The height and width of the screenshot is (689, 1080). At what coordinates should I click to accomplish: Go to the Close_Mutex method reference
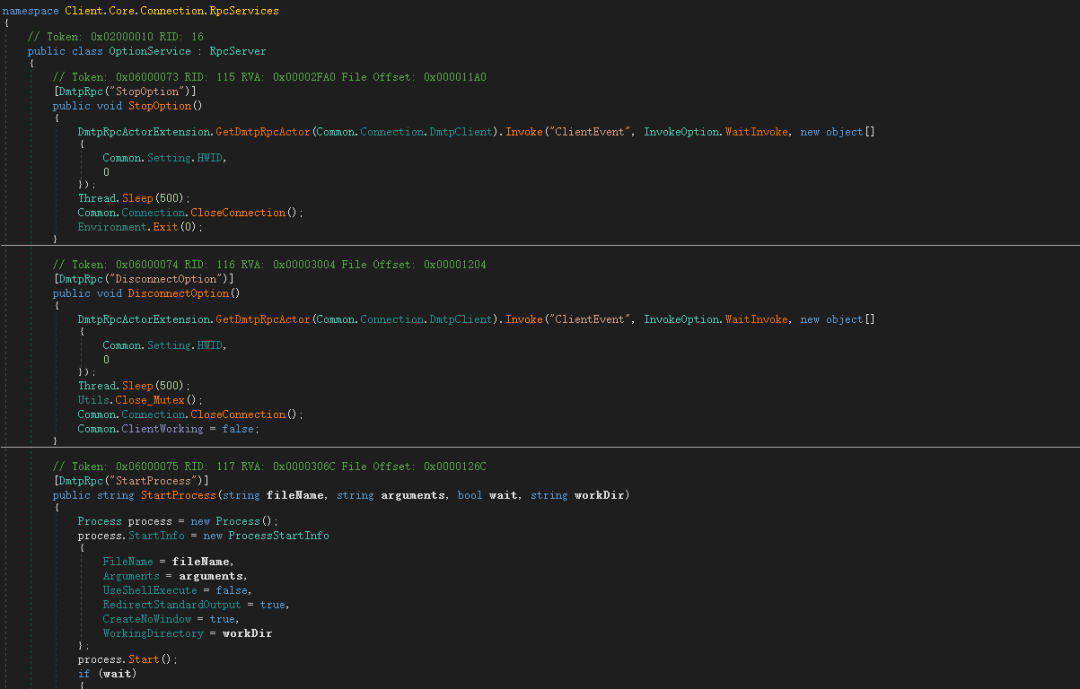(x=150, y=400)
